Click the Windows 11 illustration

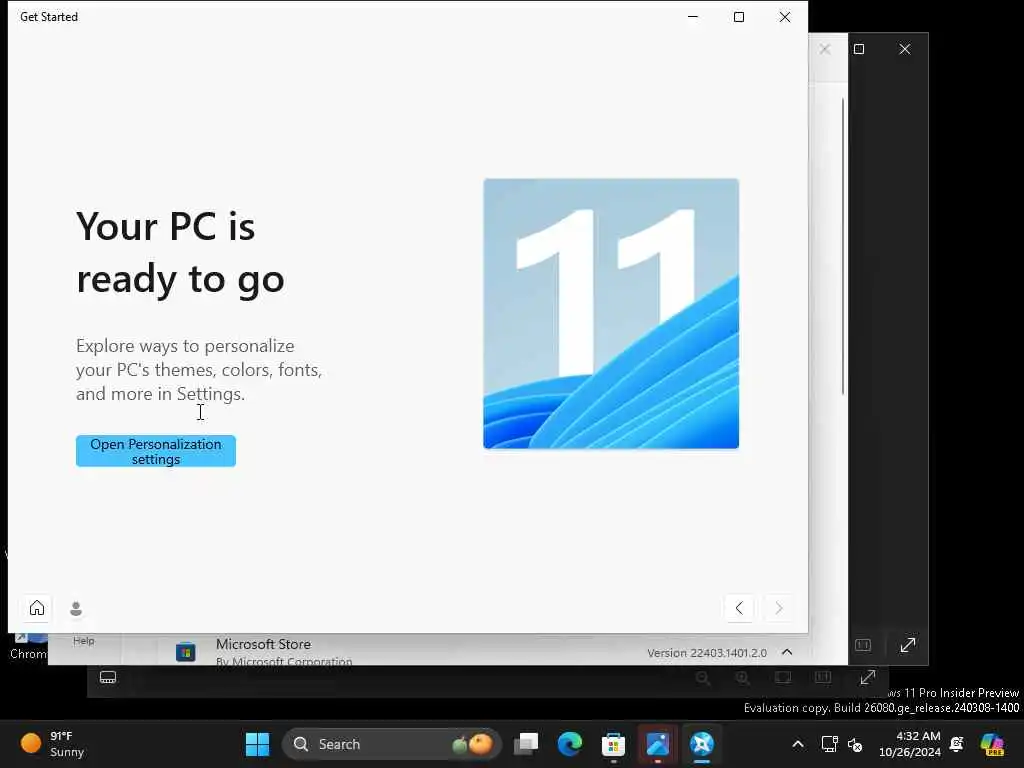click(x=611, y=313)
